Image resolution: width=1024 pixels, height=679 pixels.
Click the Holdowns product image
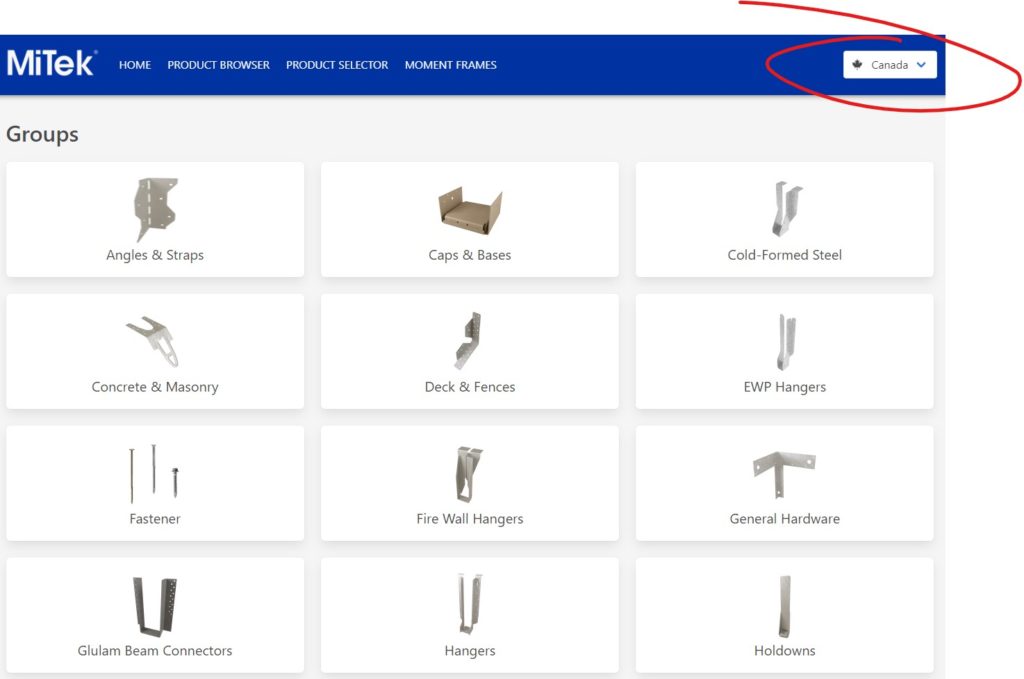784,606
